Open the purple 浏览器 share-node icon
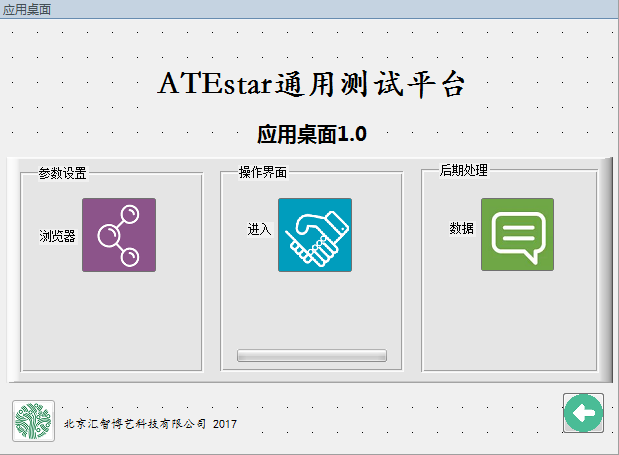The height and width of the screenshot is (455, 619). click(119, 235)
